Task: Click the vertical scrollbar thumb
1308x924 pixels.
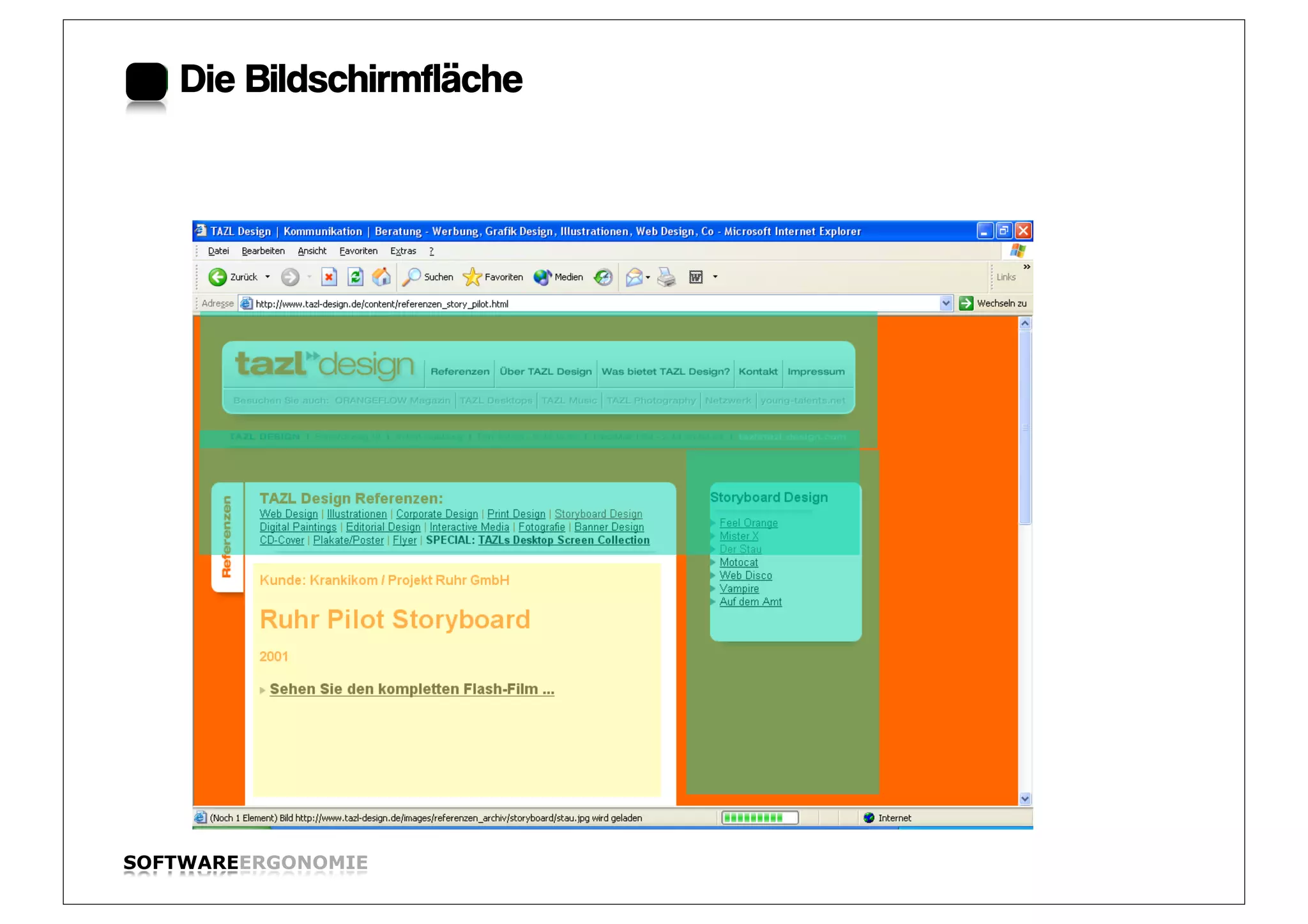Action: click(x=1025, y=427)
